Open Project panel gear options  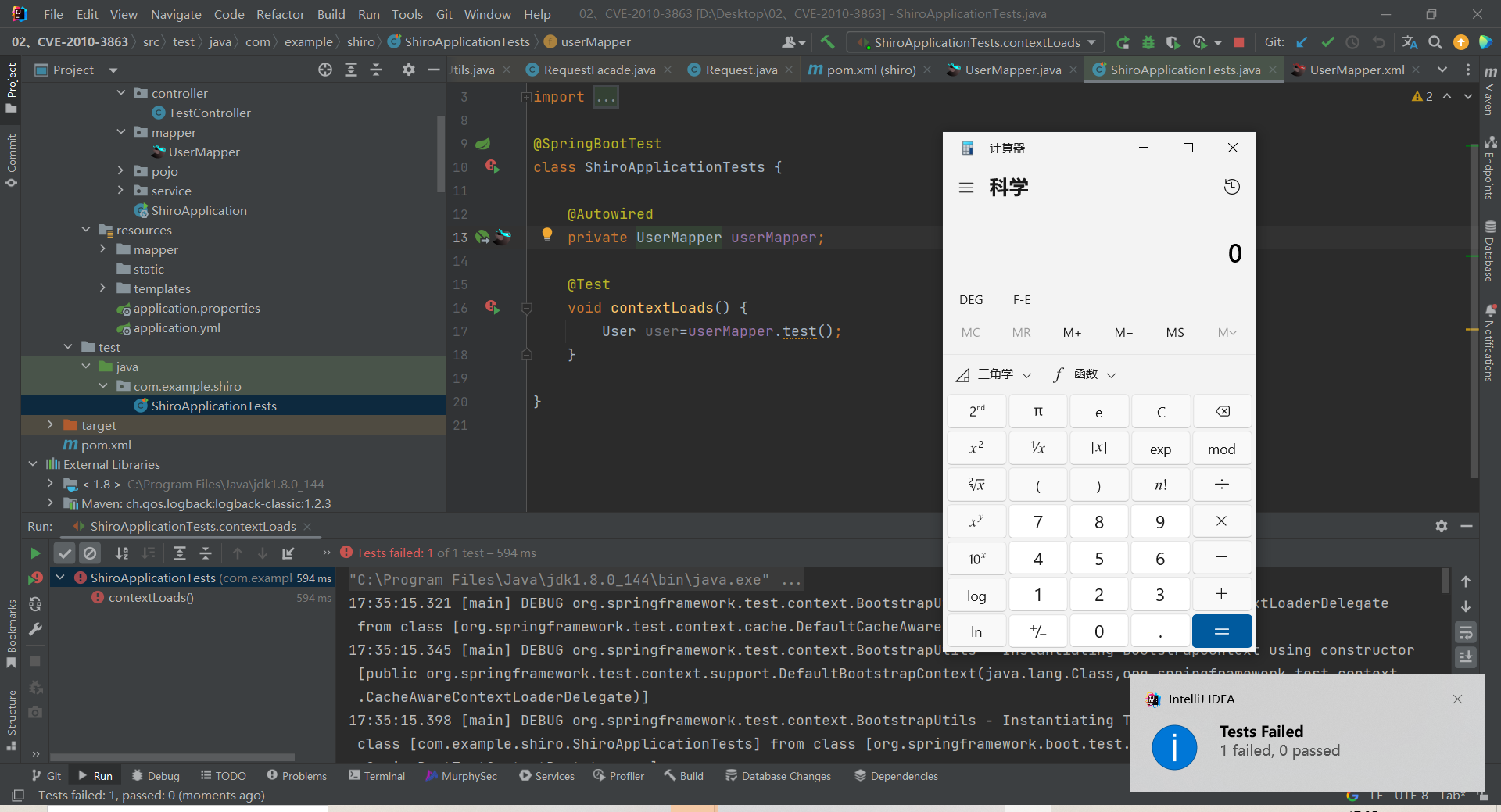[409, 70]
